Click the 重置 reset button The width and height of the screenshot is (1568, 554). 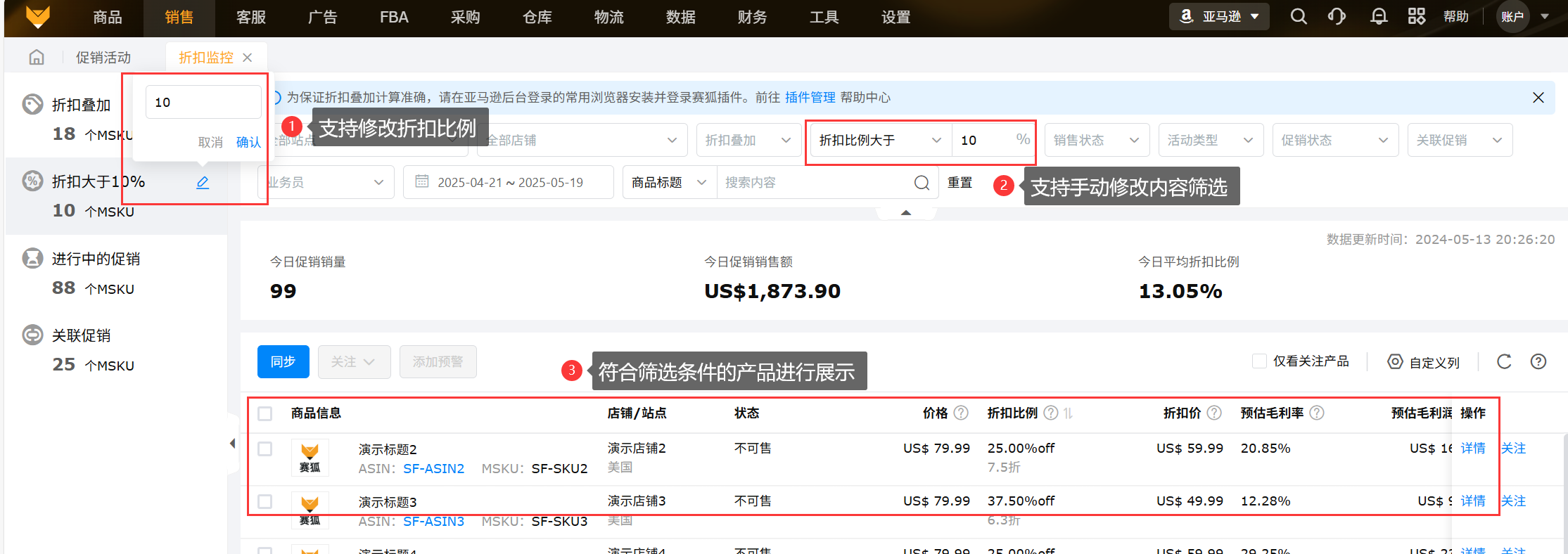[x=960, y=182]
